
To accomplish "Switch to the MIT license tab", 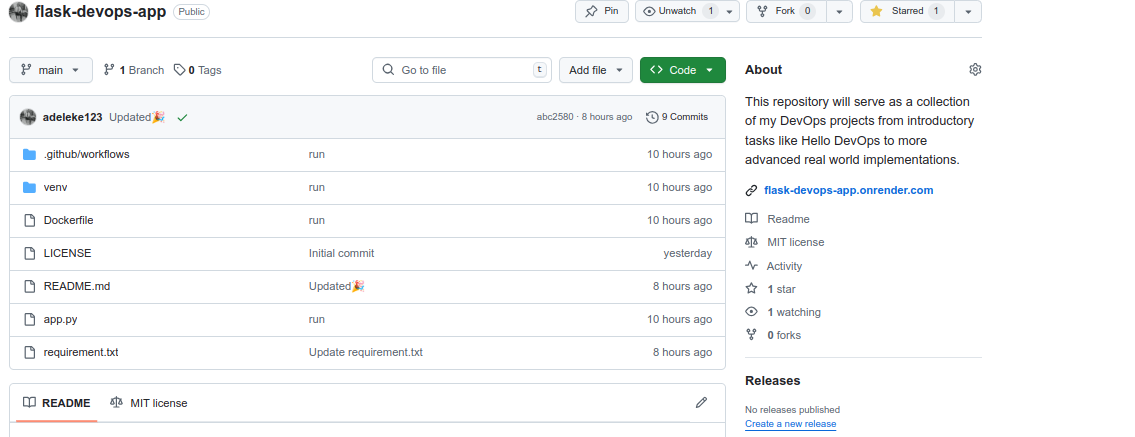I will coord(148,403).
